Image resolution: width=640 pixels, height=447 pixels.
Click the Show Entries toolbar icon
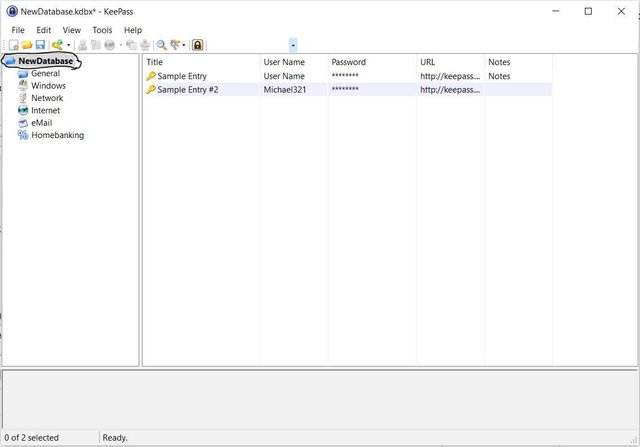175,45
